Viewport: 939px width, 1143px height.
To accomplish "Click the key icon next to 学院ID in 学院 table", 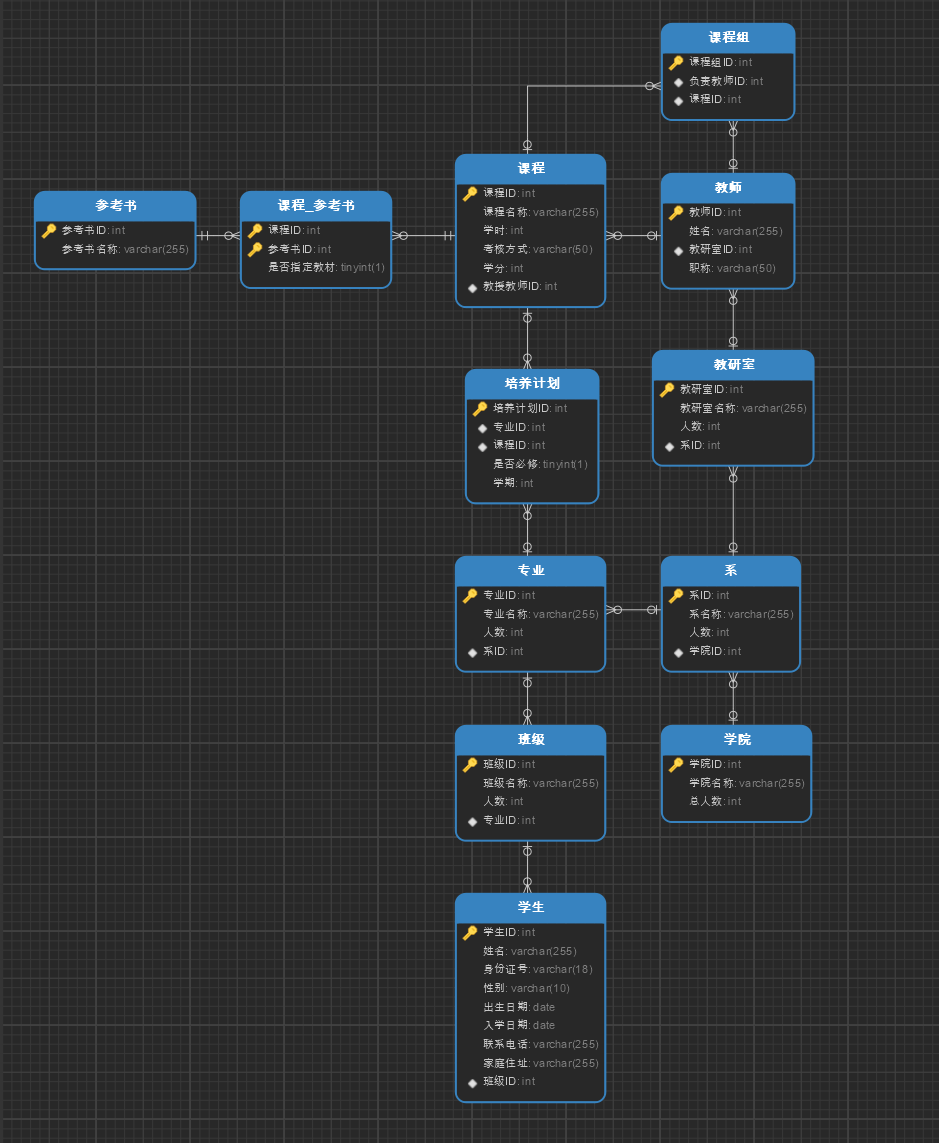I will [676, 764].
